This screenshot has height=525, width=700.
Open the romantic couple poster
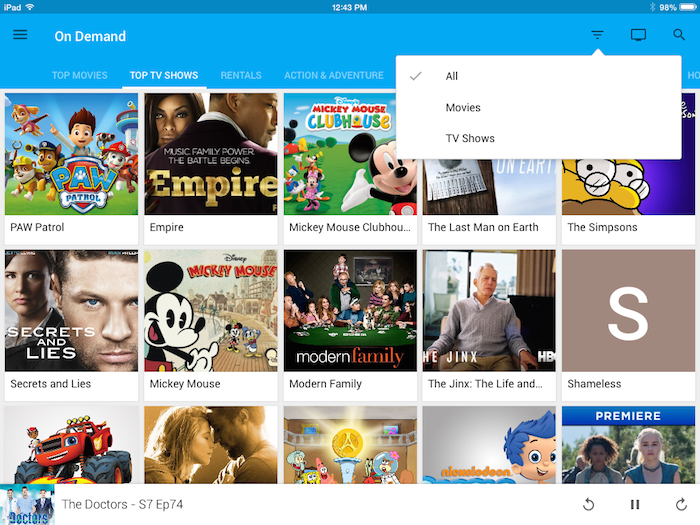(x=211, y=445)
